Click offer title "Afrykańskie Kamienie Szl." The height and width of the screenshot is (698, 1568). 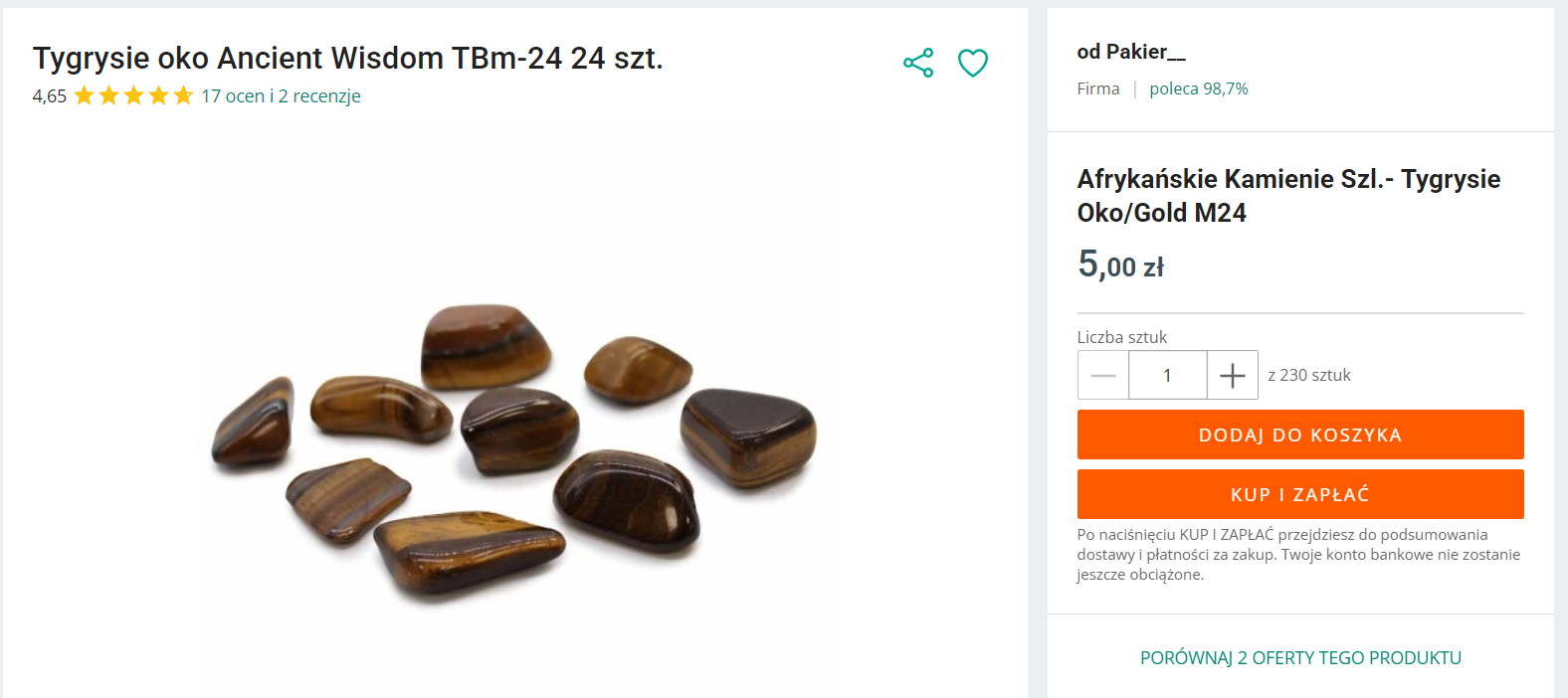[x=1288, y=195]
